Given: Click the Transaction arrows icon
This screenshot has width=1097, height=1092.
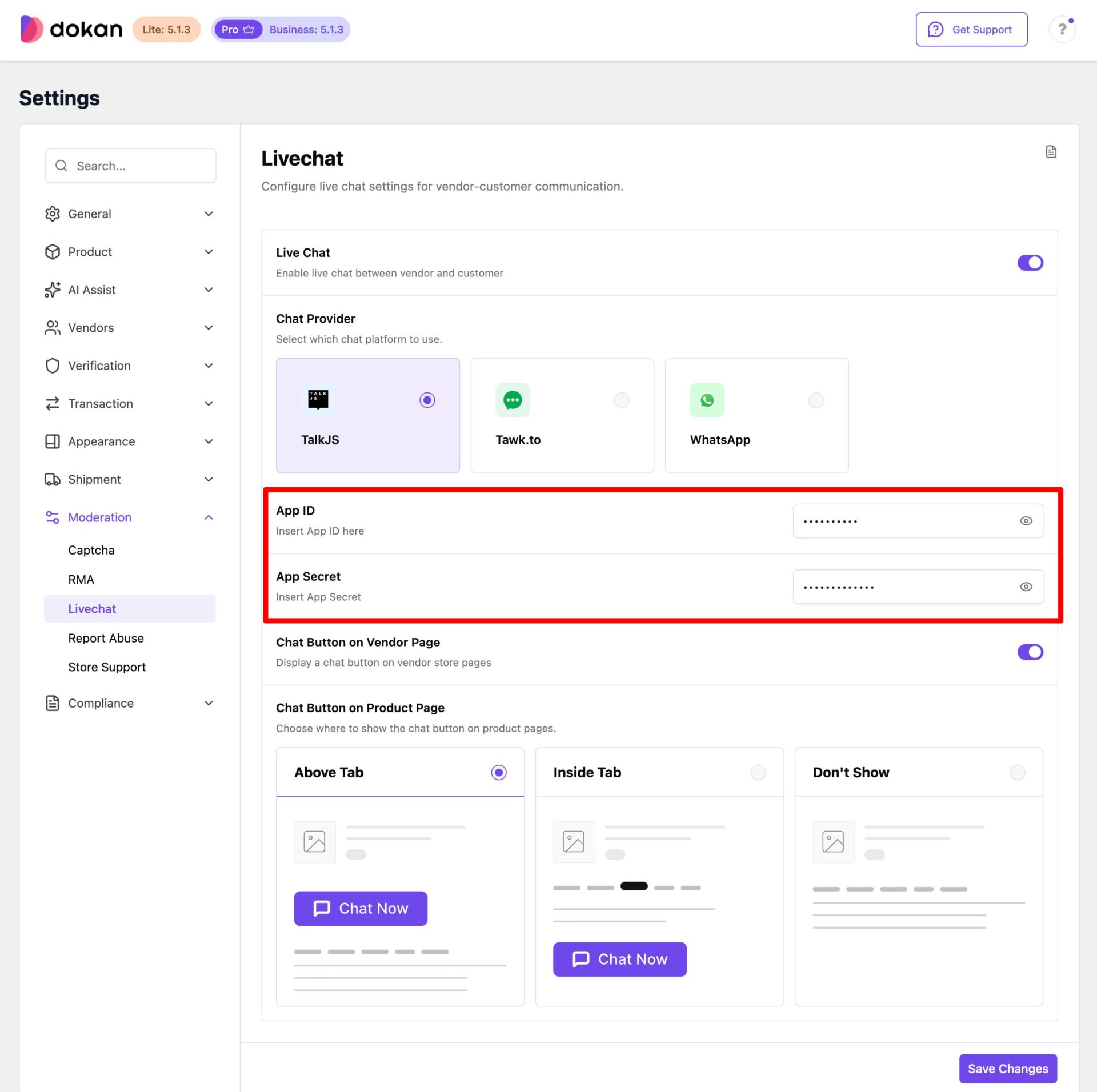Looking at the screenshot, I should [53, 404].
